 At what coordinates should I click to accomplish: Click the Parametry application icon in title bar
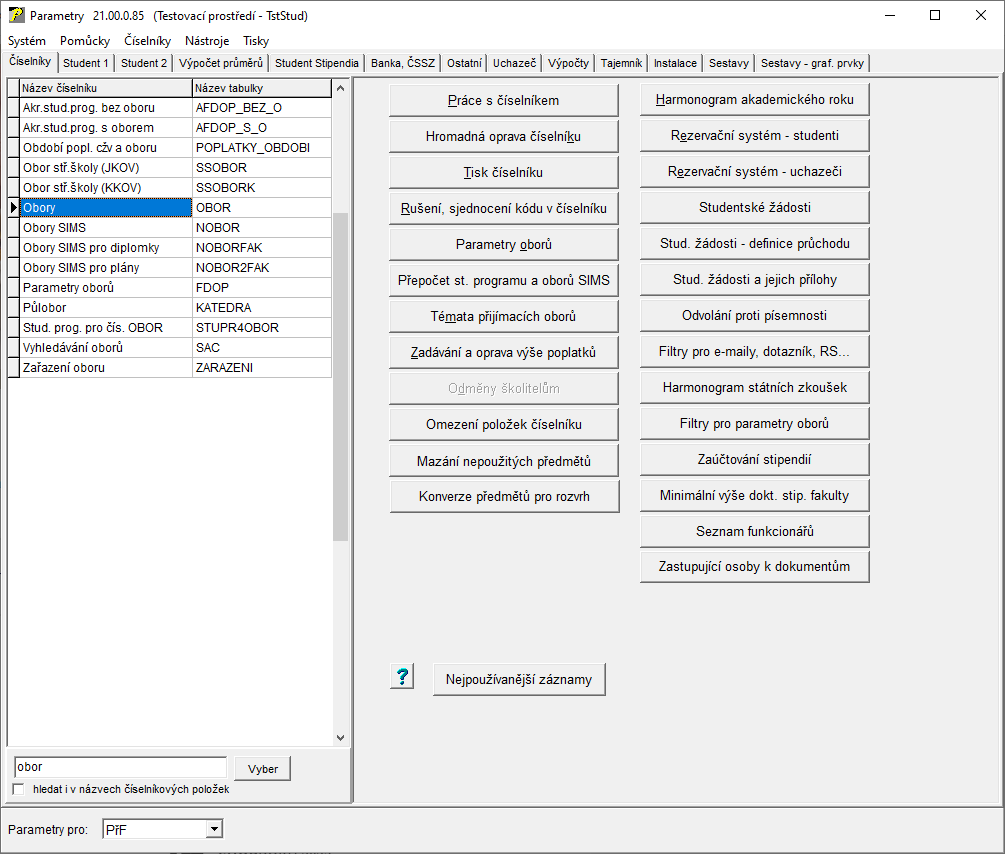[16, 15]
